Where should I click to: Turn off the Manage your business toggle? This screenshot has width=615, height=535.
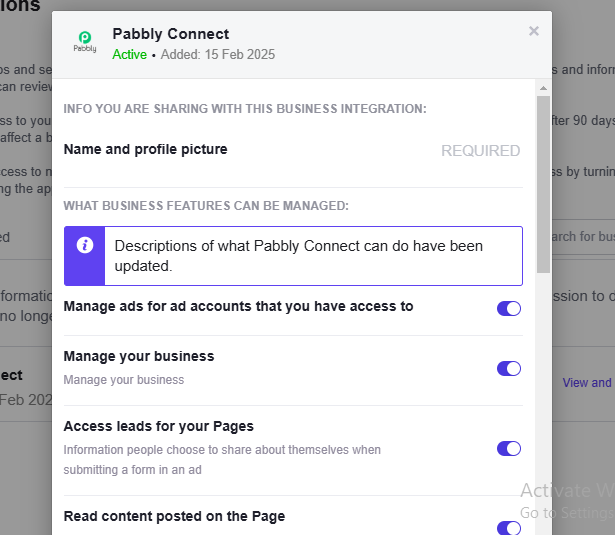(509, 368)
